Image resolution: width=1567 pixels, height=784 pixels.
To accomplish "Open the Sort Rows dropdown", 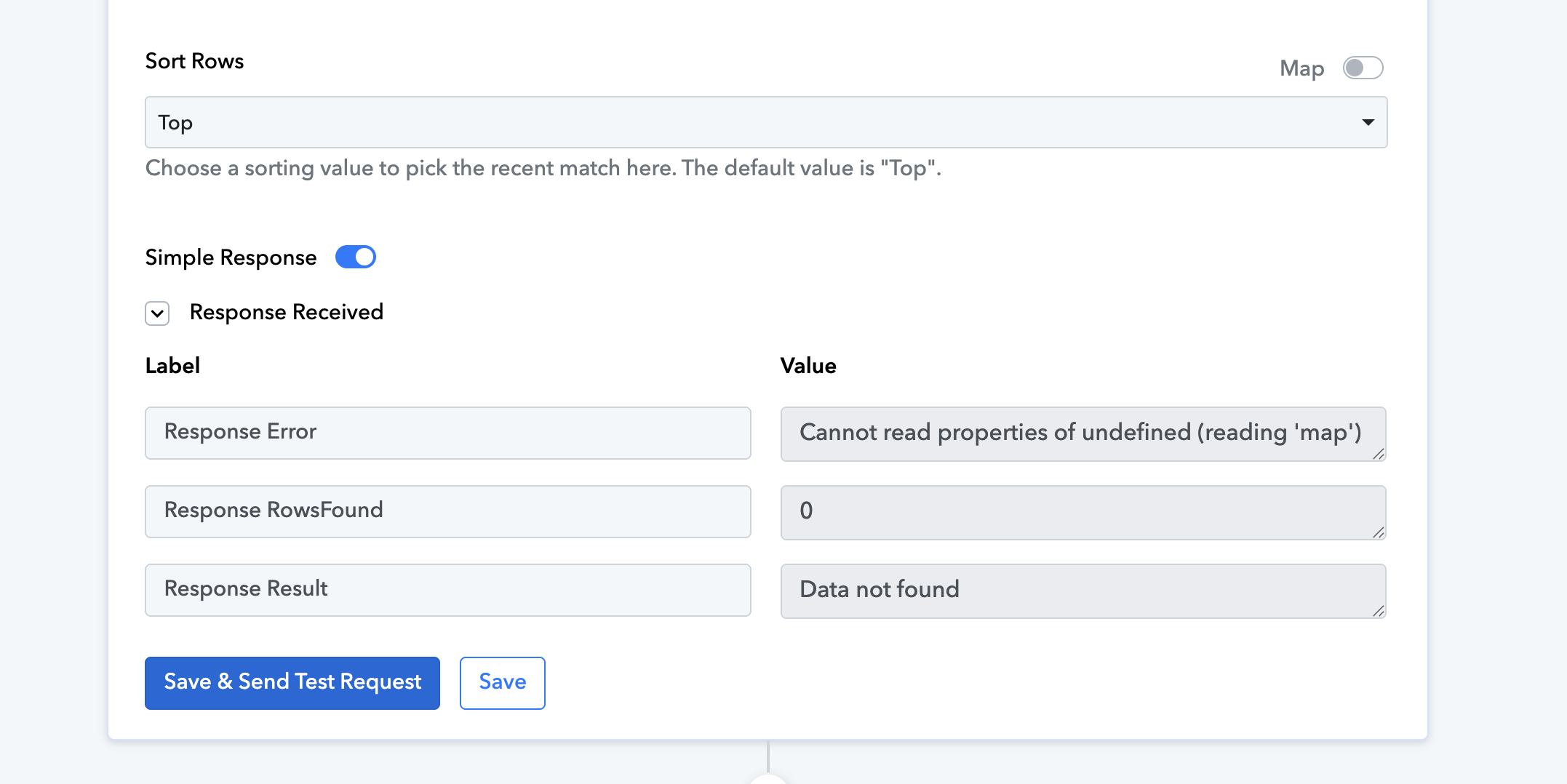I will tap(766, 122).
